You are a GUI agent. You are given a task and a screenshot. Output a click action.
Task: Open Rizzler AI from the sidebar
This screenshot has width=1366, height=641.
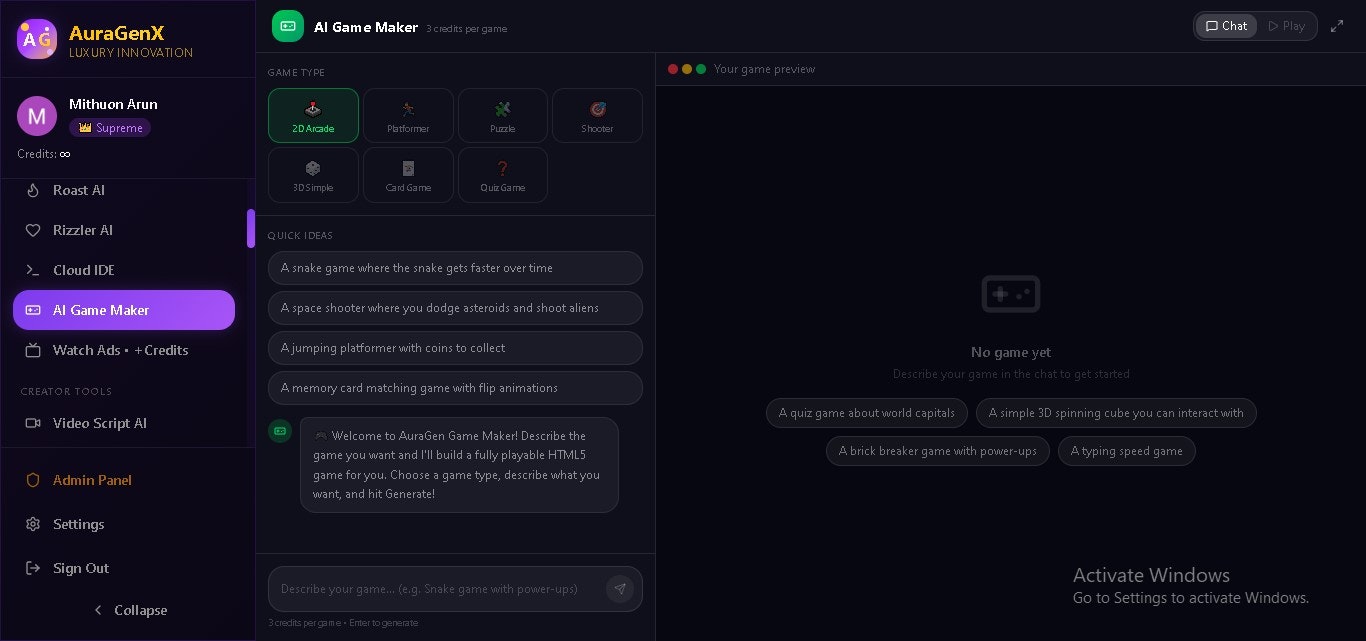click(x=124, y=230)
